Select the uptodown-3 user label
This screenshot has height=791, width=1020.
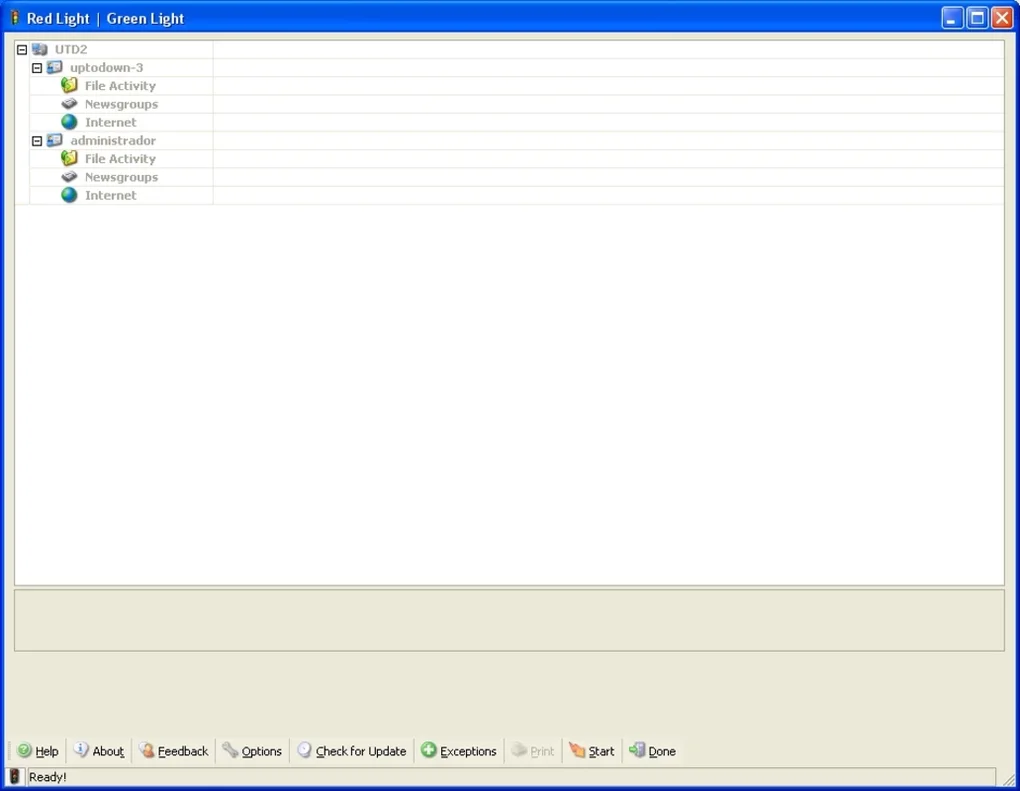pyautogui.click(x=107, y=68)
